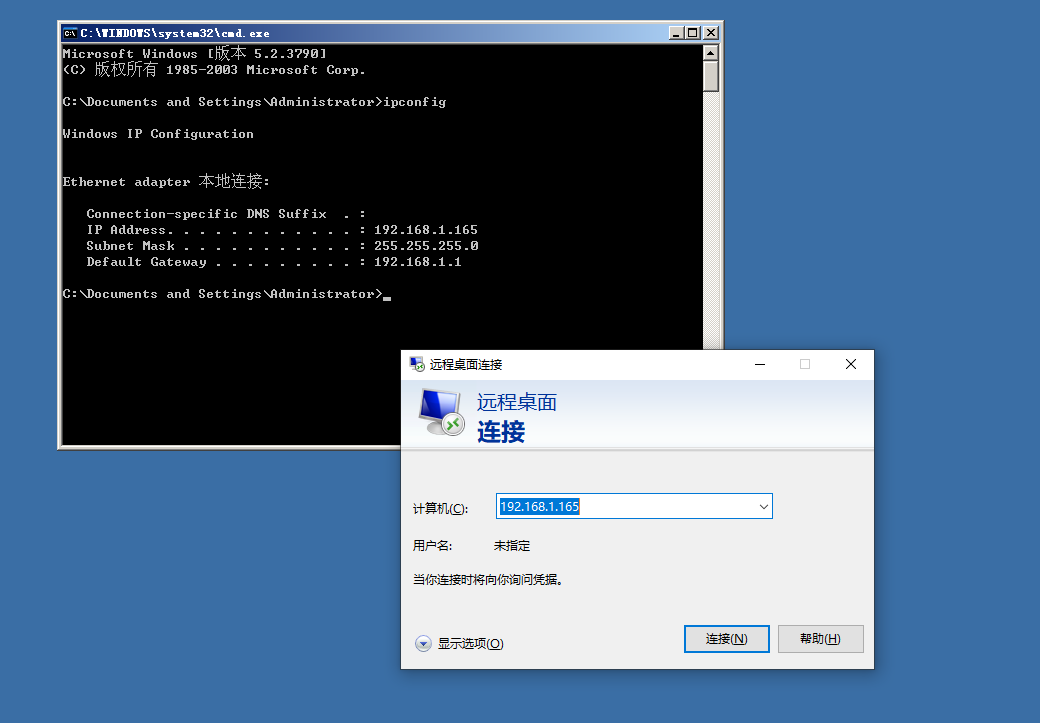Click the remote desktop monitor banner icon
The width and height of the screenshot is (1040, 723).
point(441,413)
